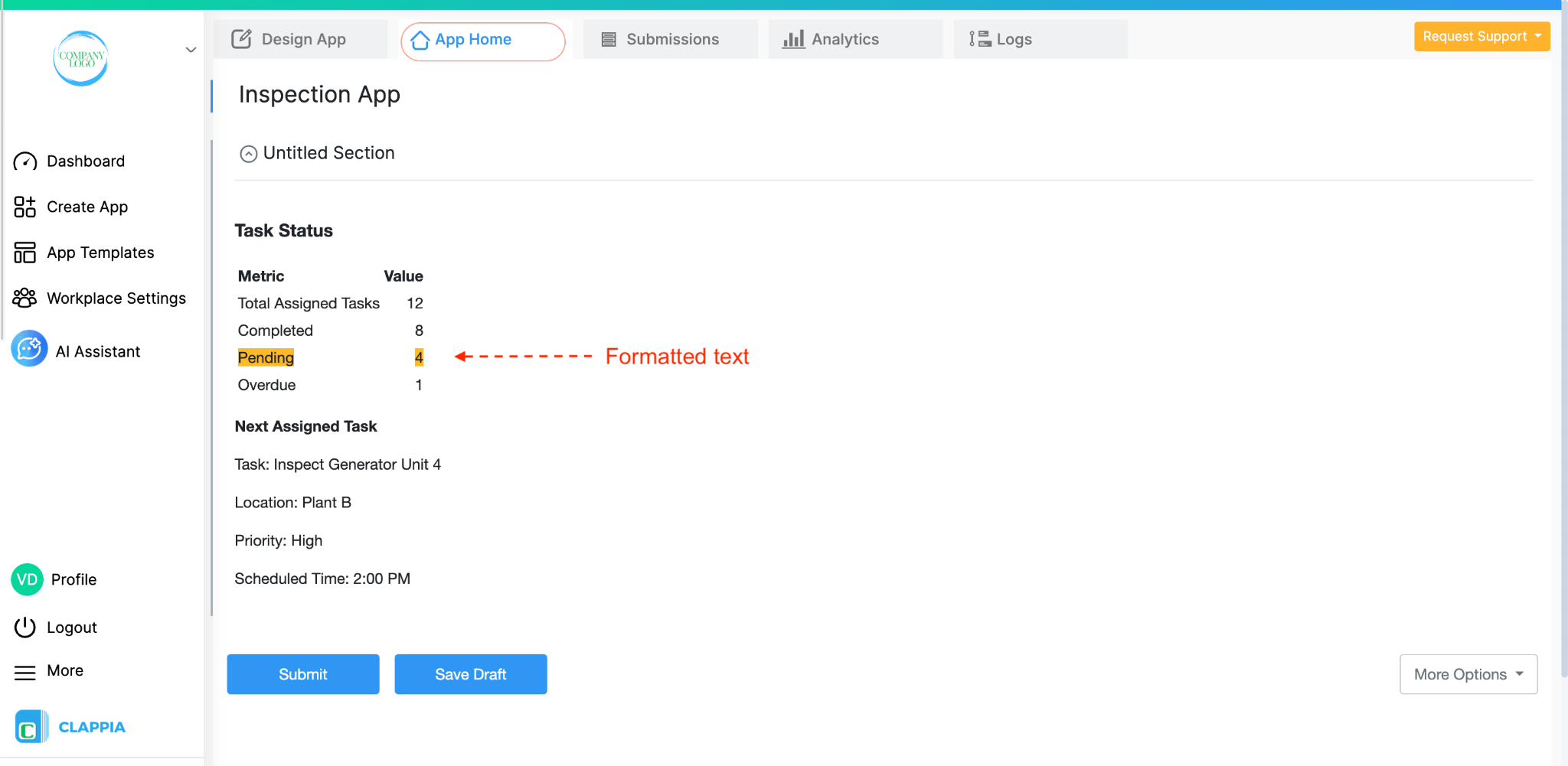Click the page vertical scrollbar

point(1564,344)
